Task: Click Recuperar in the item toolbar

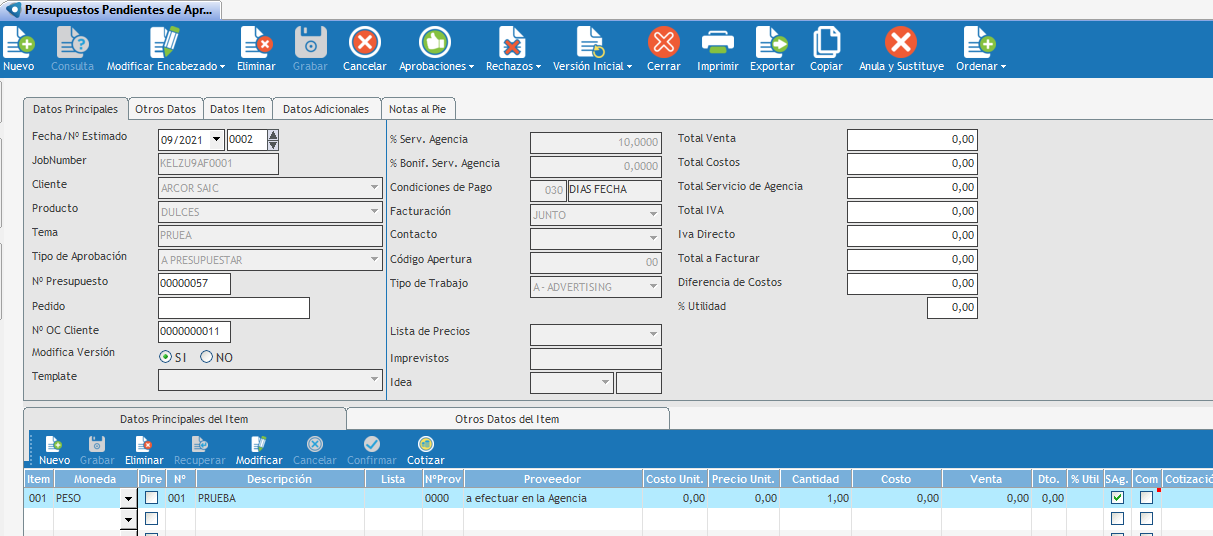Action: point(200,451)
